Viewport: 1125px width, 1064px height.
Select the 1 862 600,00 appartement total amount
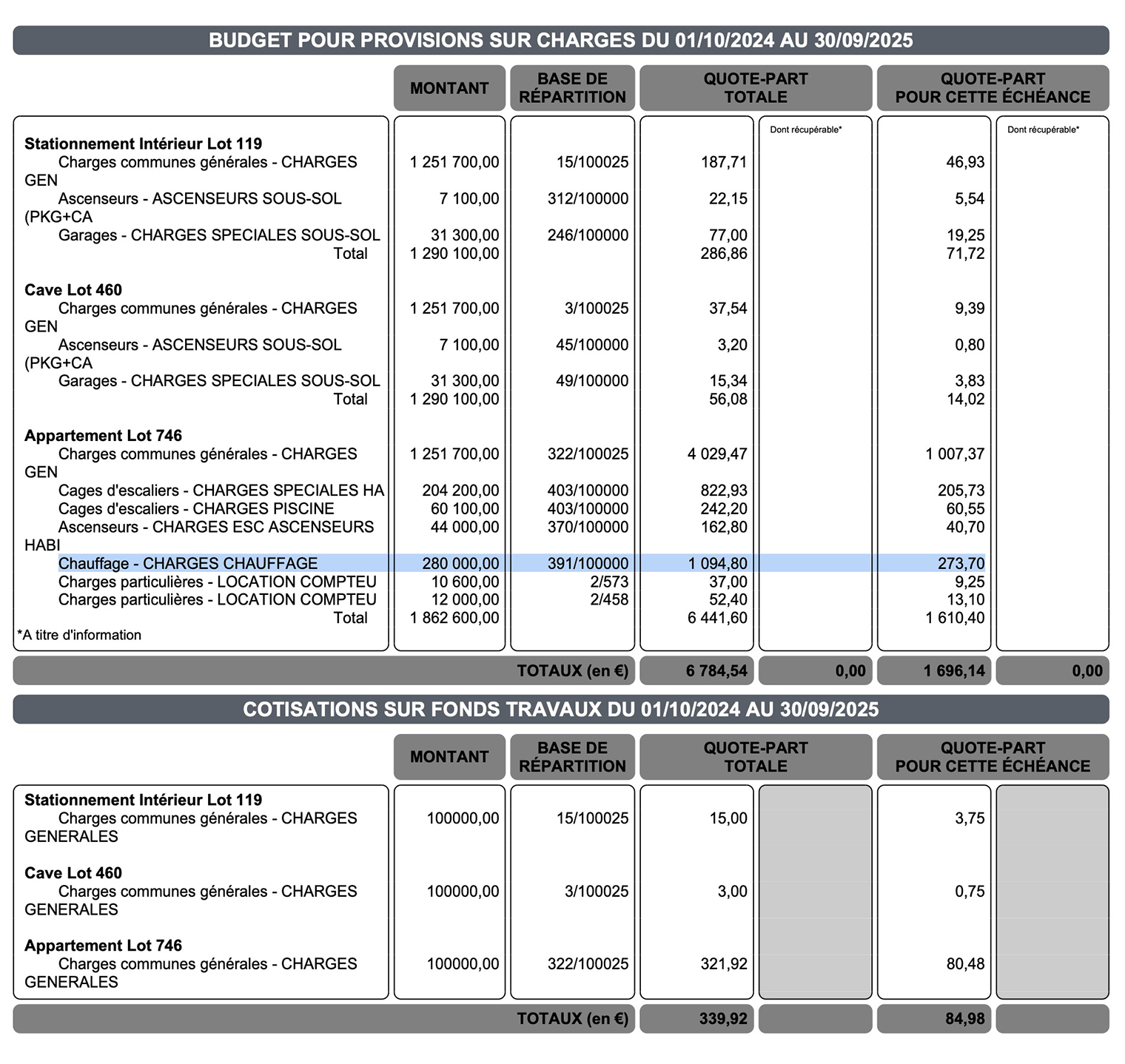[x=454, y=618]
